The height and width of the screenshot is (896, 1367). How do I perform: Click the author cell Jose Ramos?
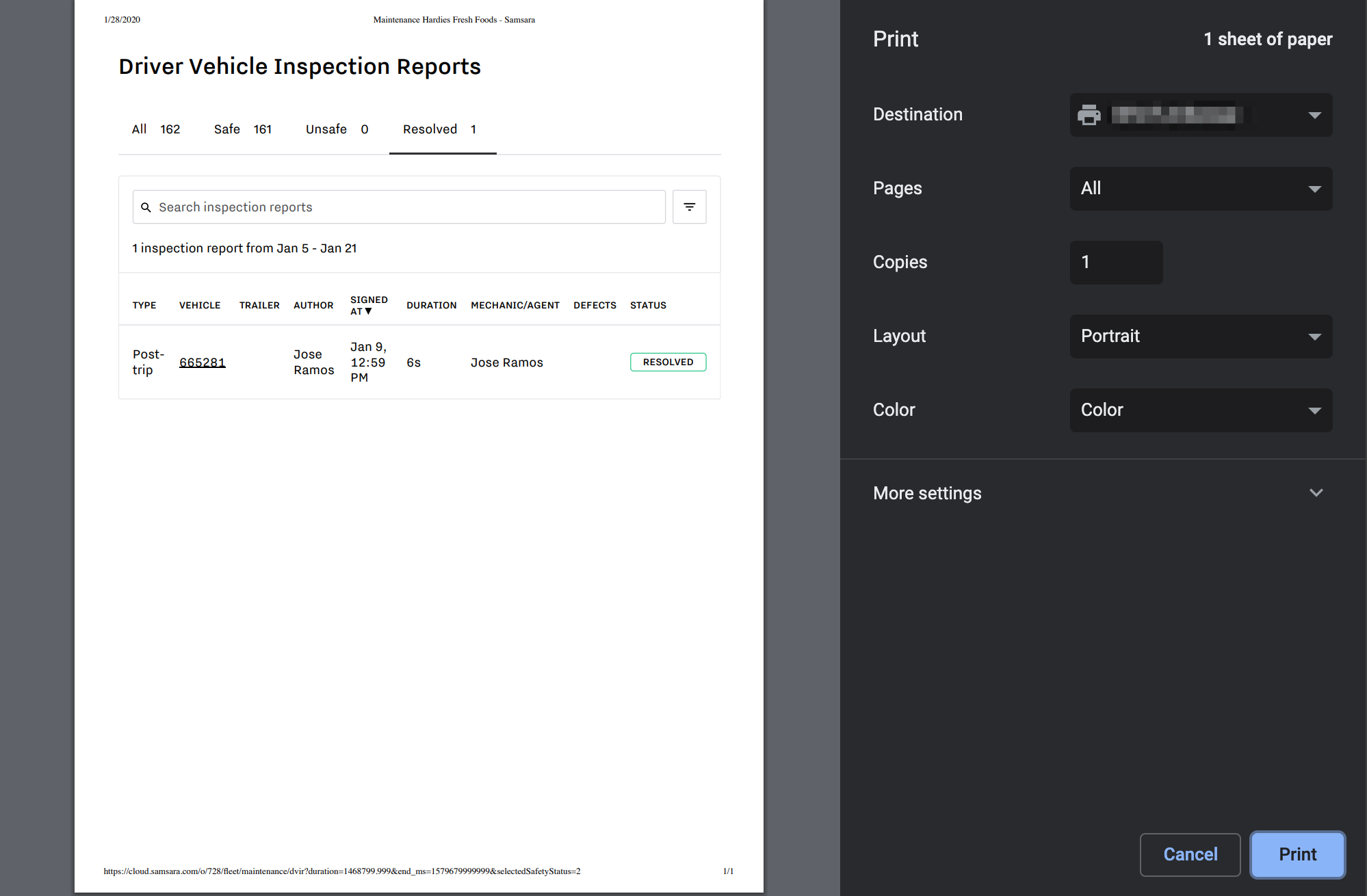click(x=314, y=363)
